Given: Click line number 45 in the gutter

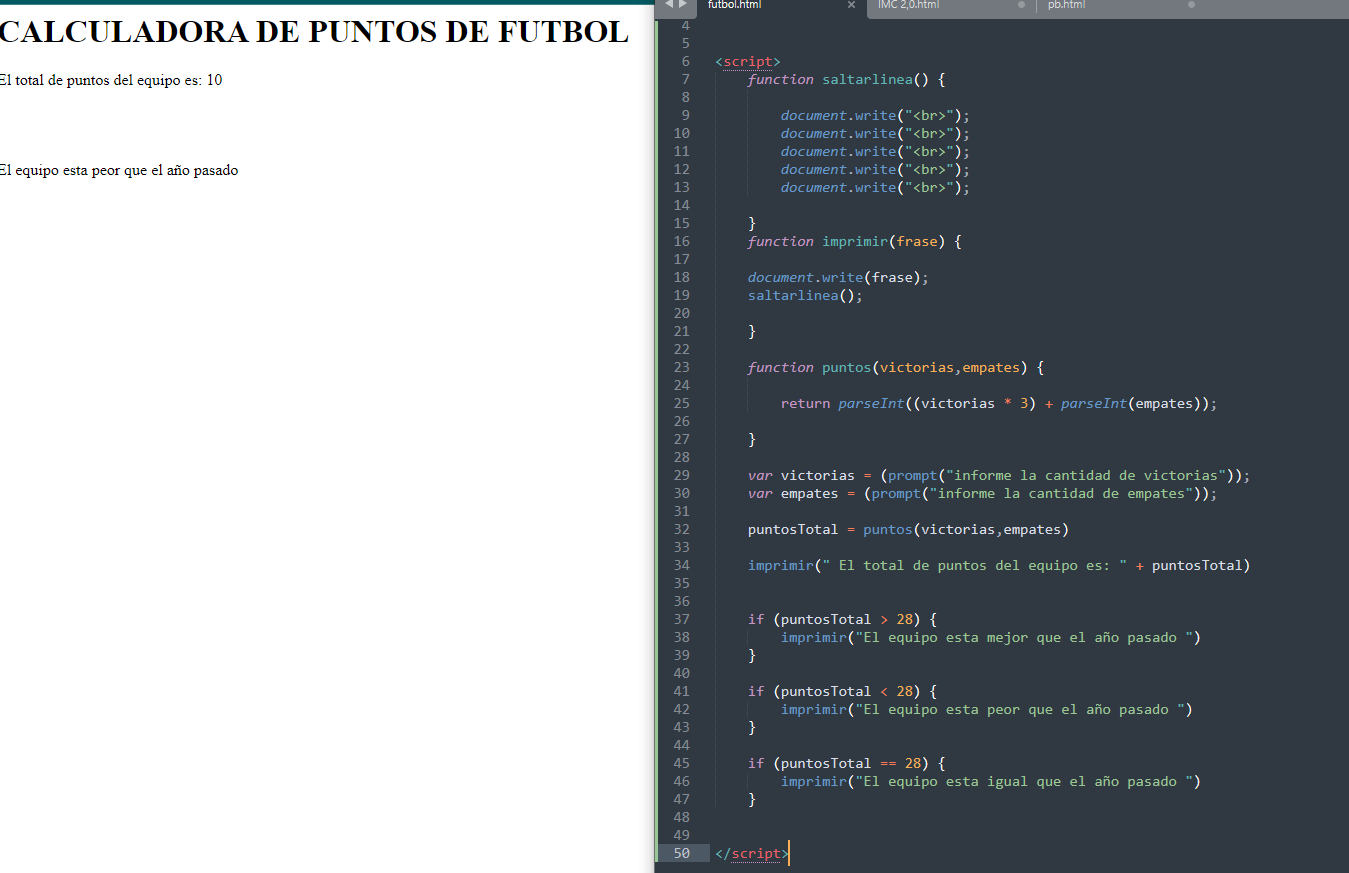Looking at the screenshot, I should 681,763.
